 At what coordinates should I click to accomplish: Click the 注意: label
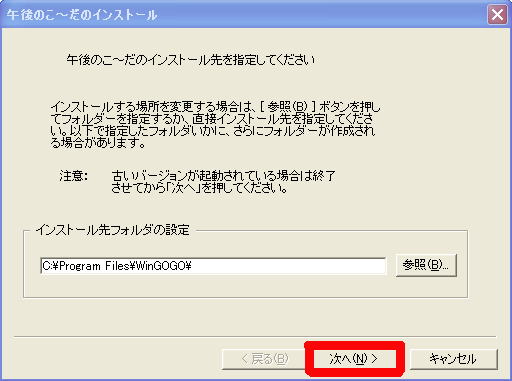click(x=74, y=176)
